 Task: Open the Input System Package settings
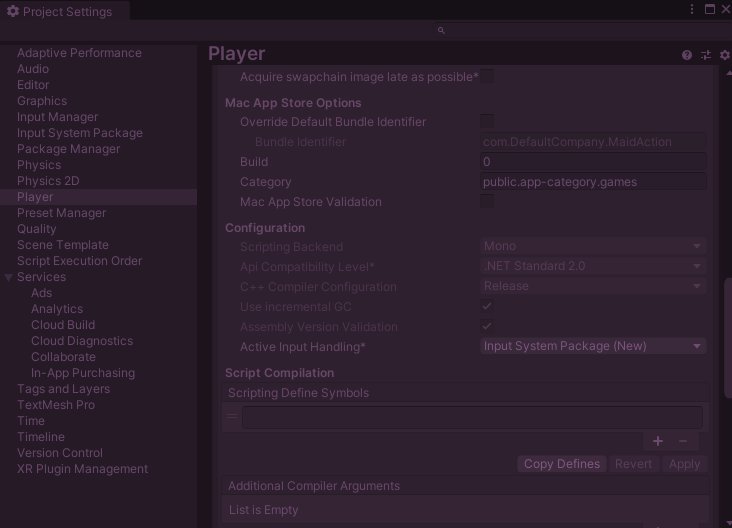(80, 133)
